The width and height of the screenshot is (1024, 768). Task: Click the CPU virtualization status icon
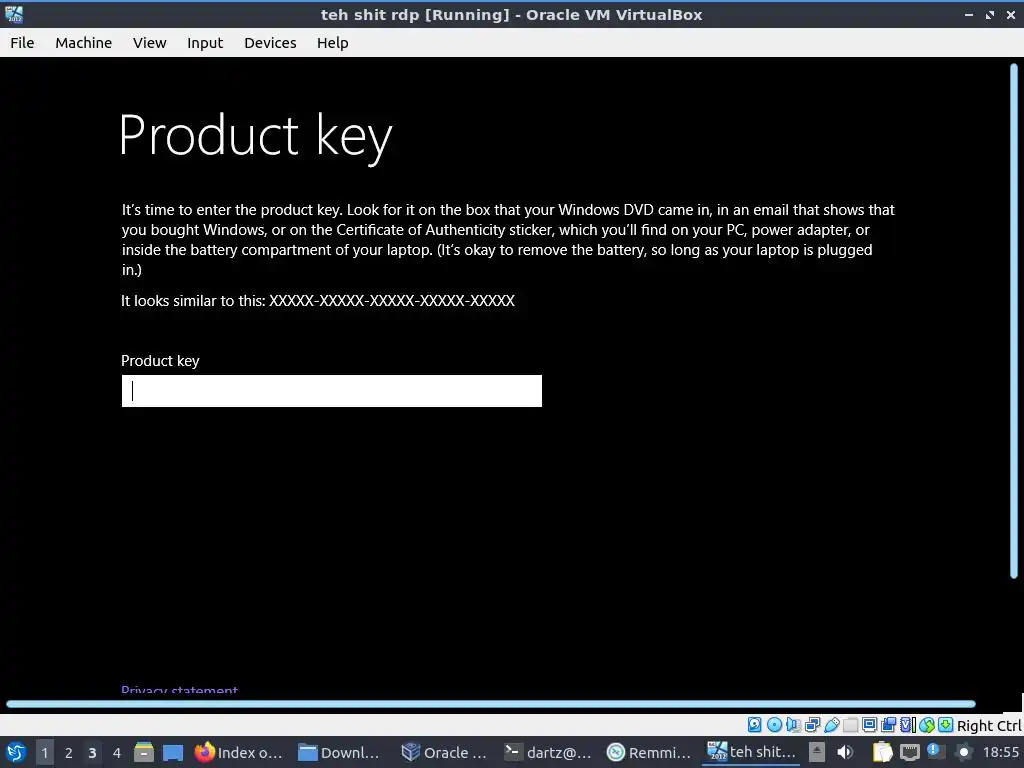pyautogui.click(x=908, y=724)
